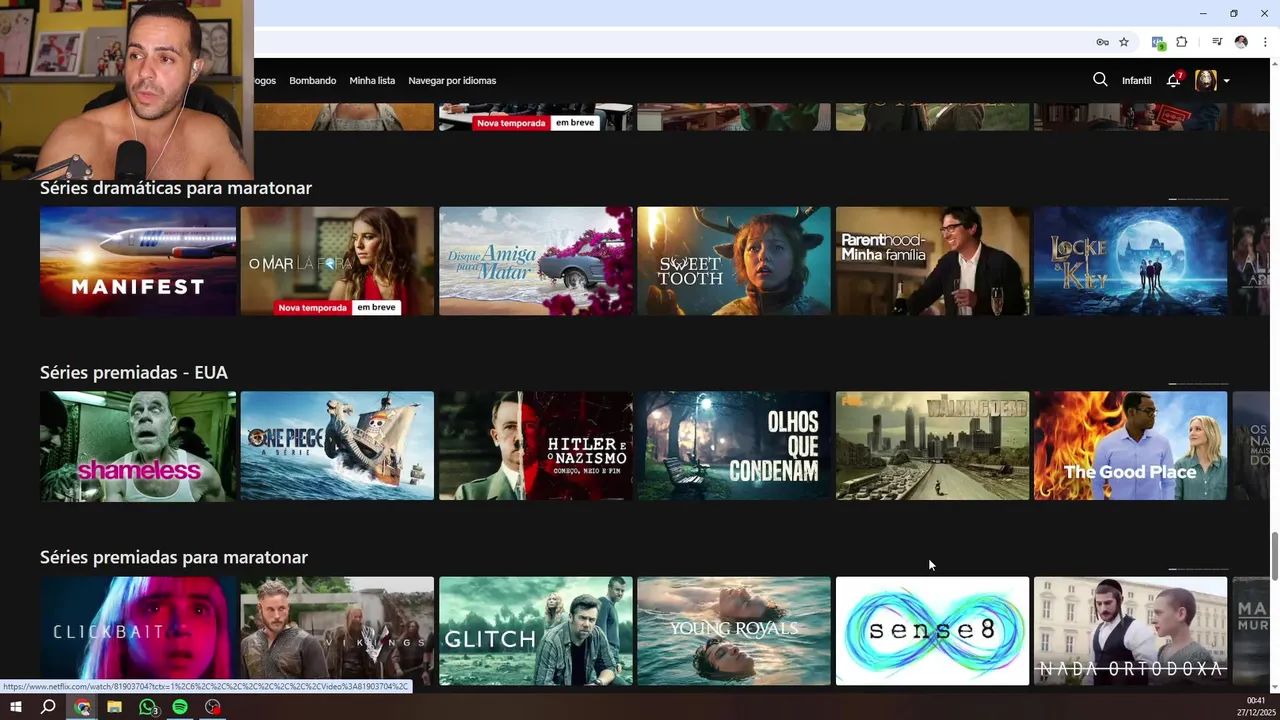
Task: Open the Chrome user profile picture
Action: click(x=1241, y=42)
